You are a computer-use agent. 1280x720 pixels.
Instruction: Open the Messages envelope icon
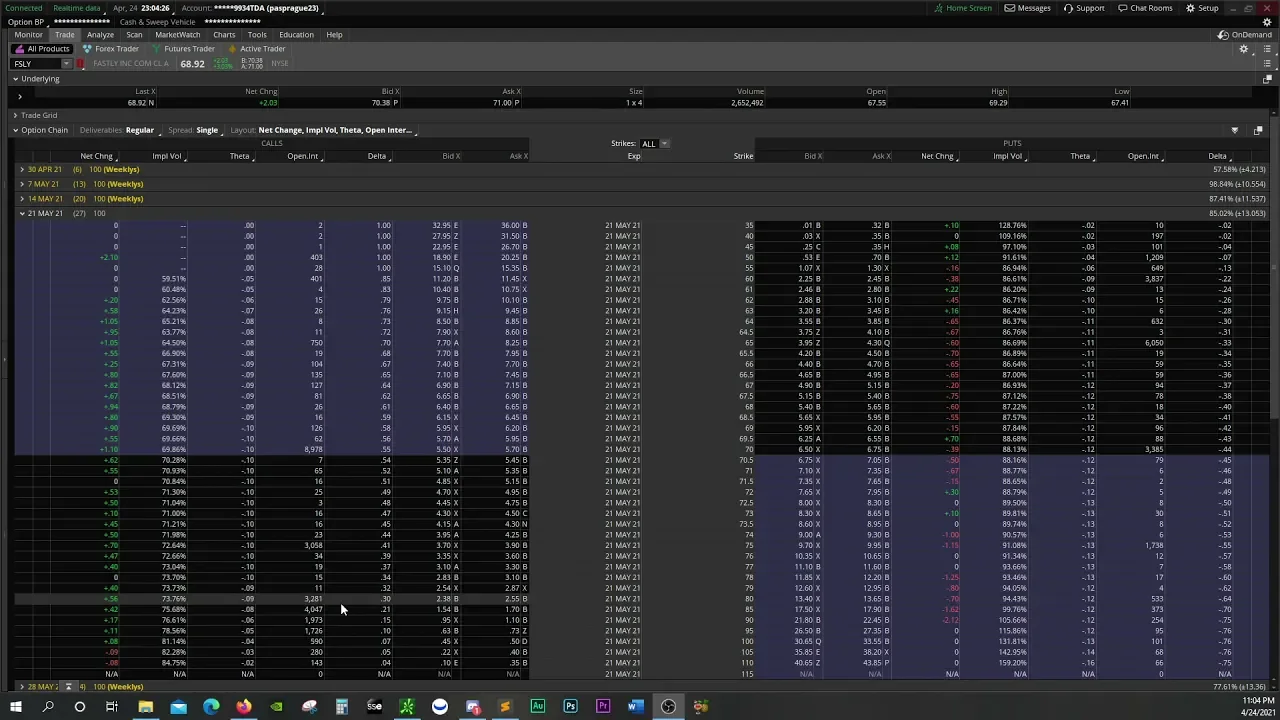(x=1009, y=8)
